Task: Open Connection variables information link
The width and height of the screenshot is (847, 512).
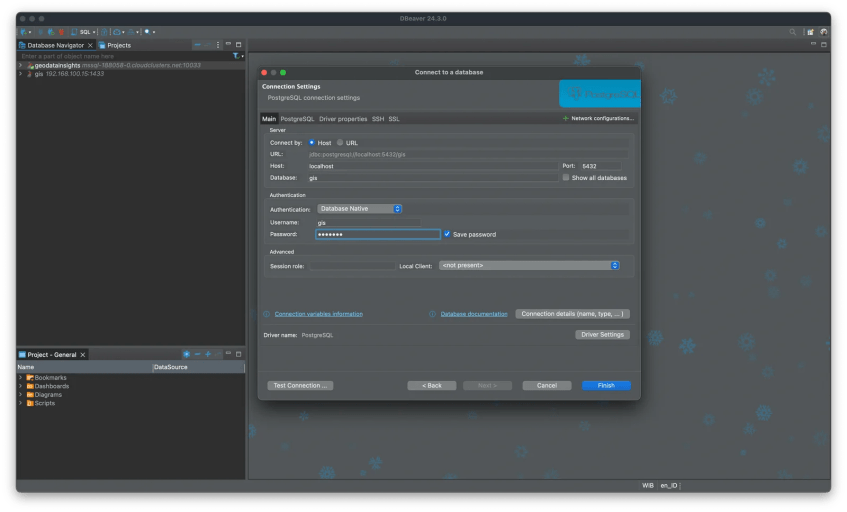Action: point(319,314)
